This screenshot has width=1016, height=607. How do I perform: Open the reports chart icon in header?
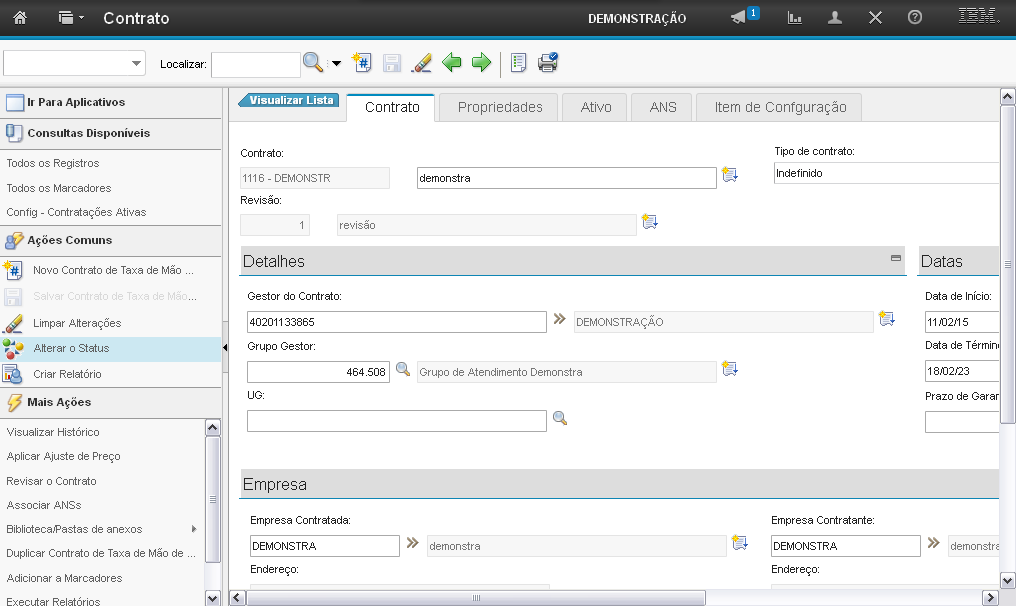[795, 18]
